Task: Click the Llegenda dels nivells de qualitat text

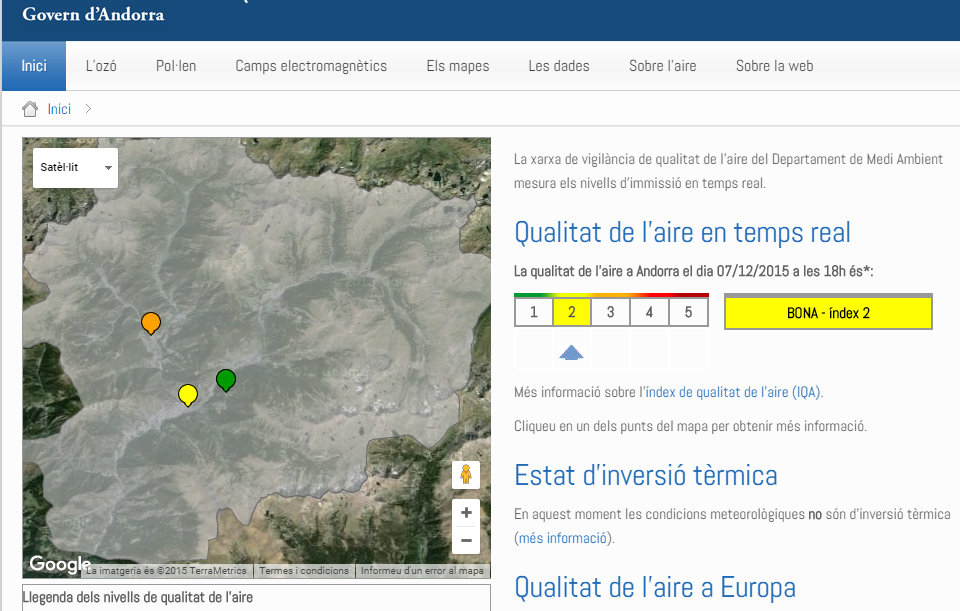Action: [138, 597]
